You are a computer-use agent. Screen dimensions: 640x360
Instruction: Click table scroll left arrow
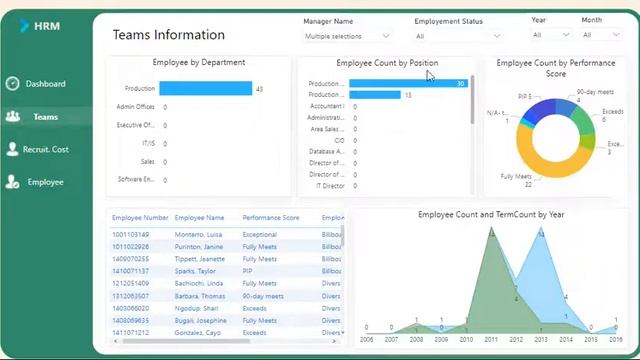116,341
